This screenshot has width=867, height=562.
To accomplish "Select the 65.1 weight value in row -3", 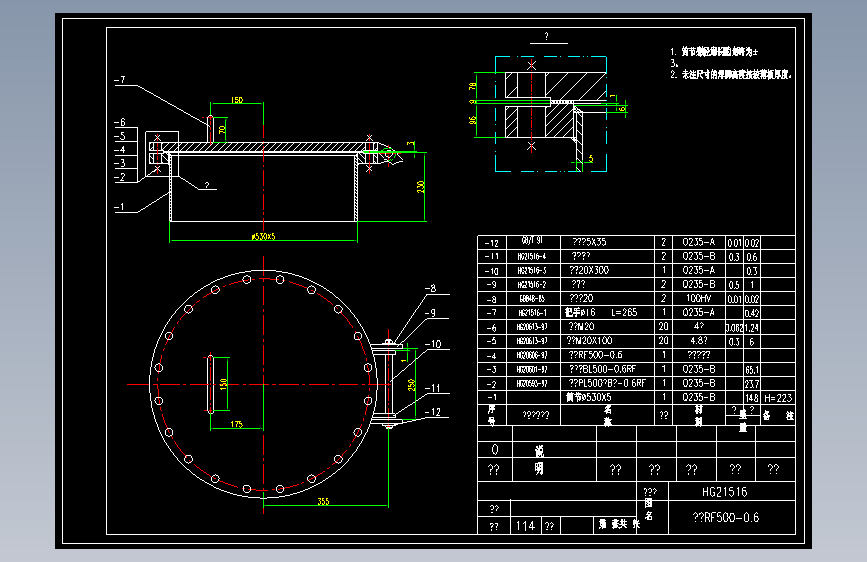I will coord(752,370).
